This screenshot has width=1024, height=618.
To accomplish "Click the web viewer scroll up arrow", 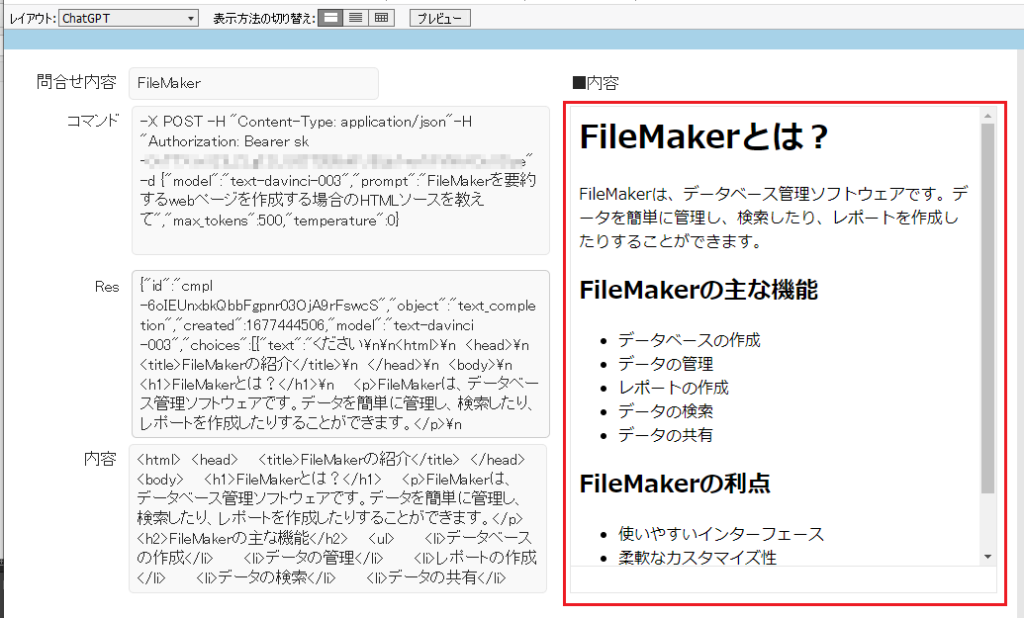I will (987, 117).
